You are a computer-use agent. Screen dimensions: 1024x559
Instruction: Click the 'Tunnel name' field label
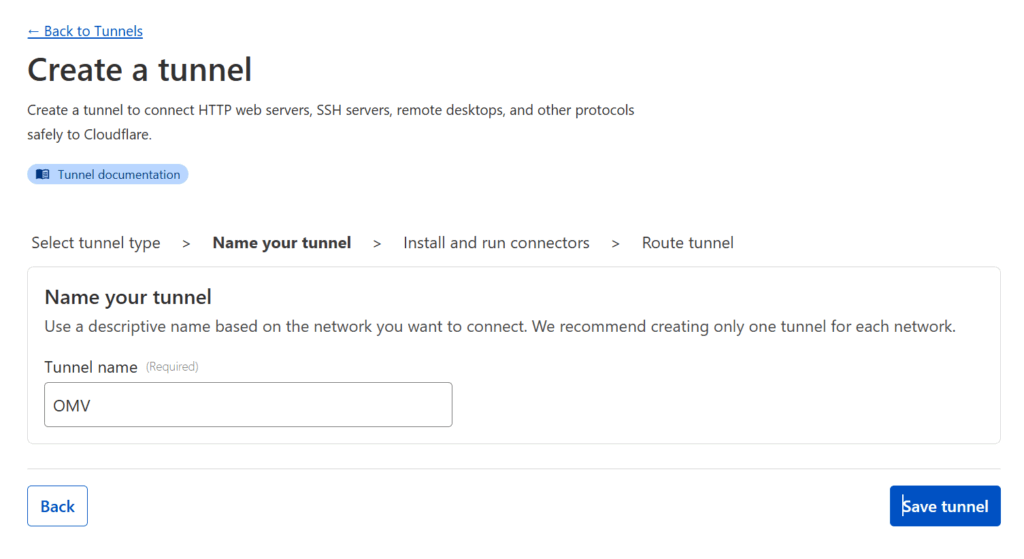tap(91, 367)
